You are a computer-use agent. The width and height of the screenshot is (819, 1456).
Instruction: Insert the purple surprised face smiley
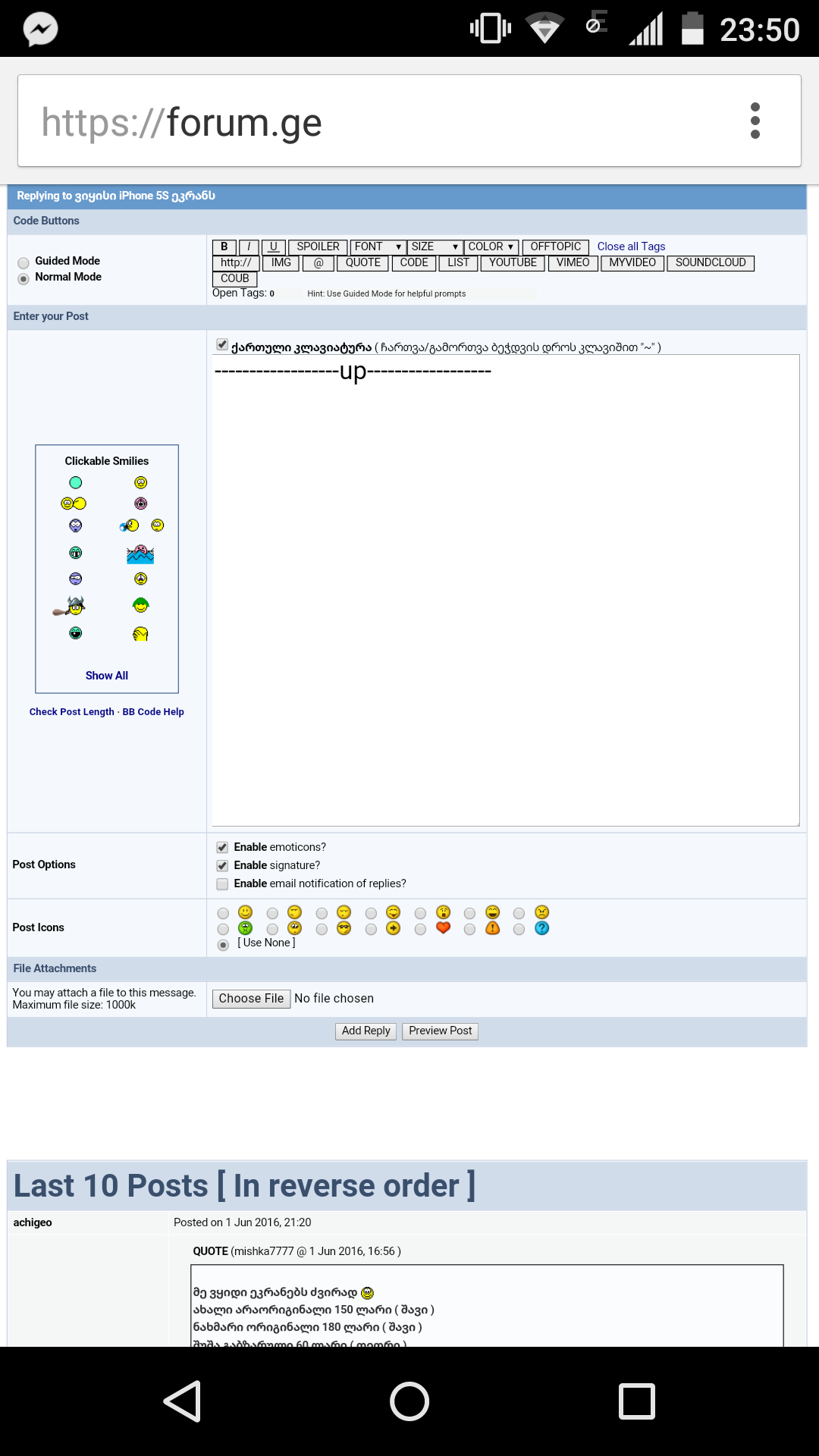[76, 526]
